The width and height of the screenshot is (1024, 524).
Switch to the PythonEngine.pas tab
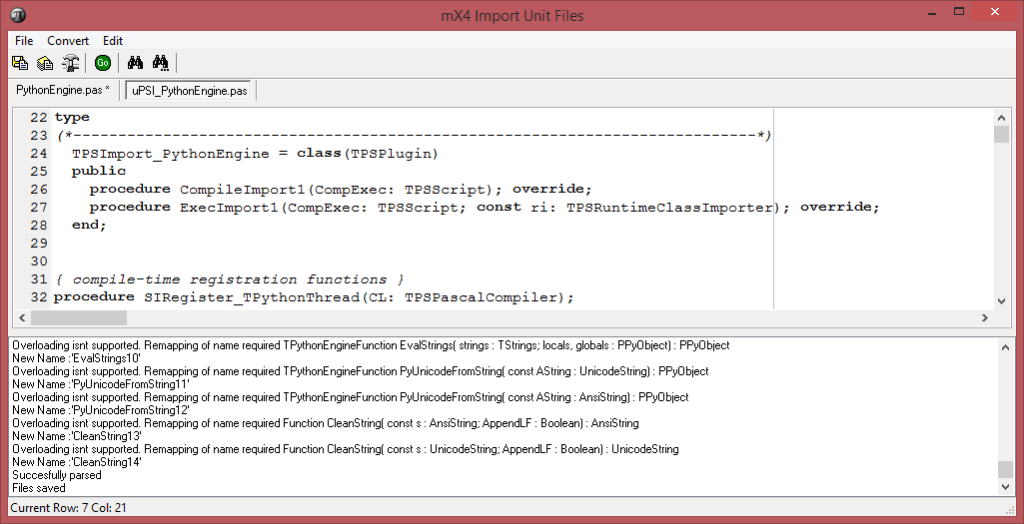[x=63, y=90]
